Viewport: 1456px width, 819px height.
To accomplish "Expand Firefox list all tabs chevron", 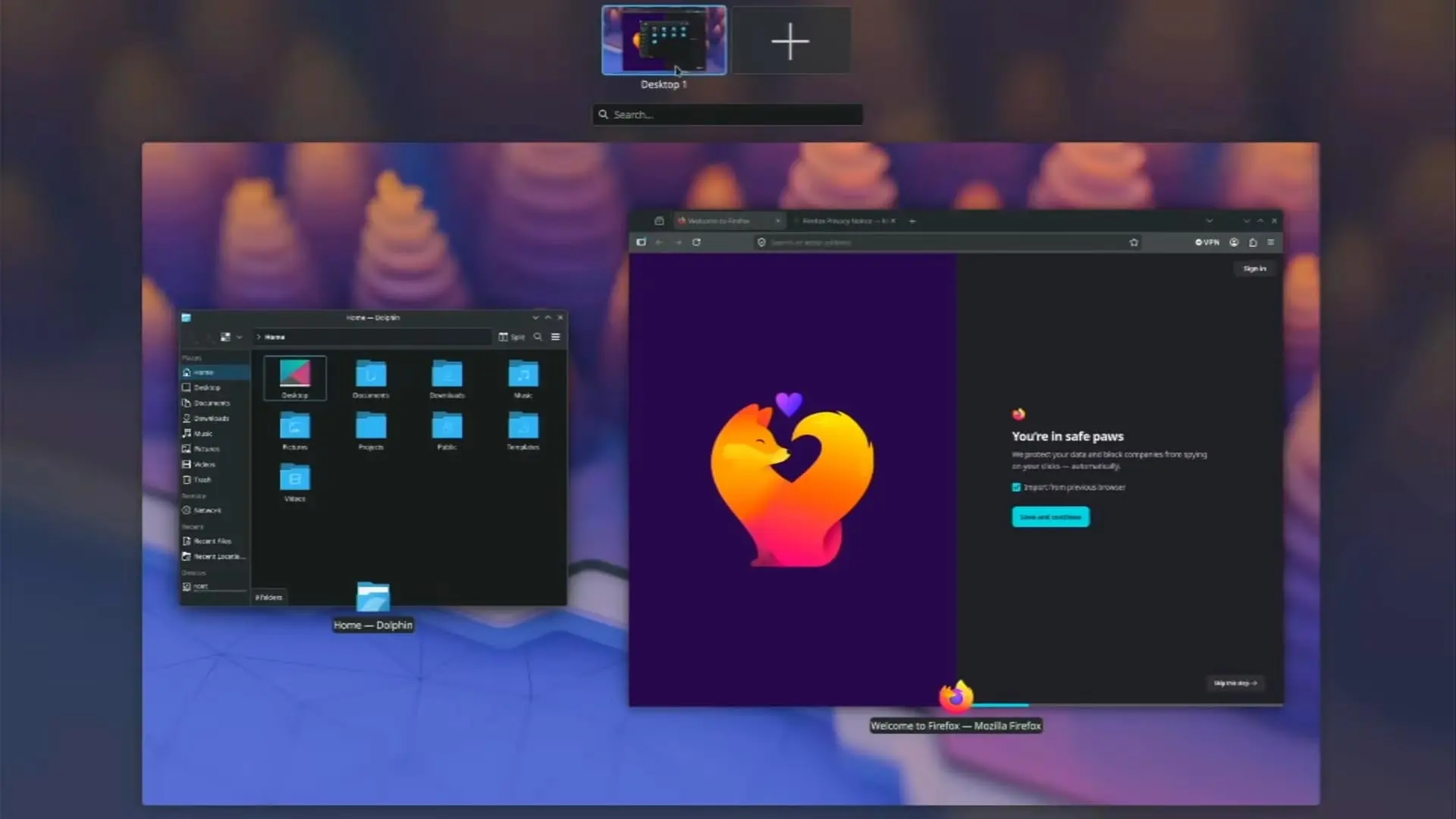I will pos(1209,221).
